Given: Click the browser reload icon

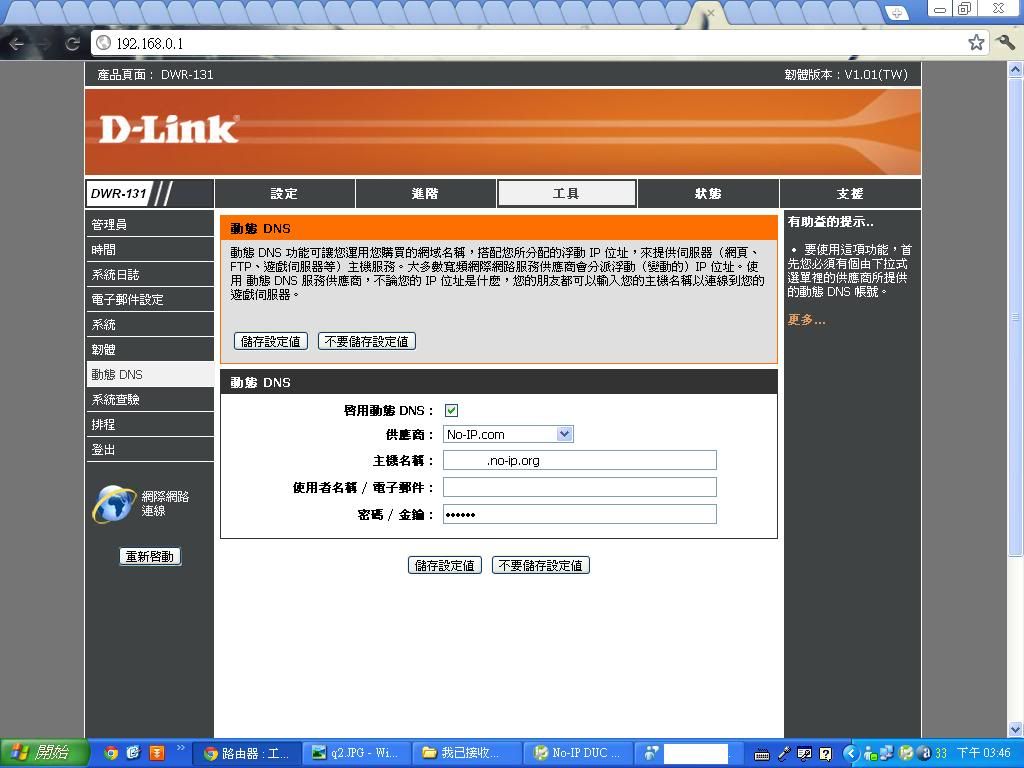Looking at the screenshot, I should [x=72, y=43].
